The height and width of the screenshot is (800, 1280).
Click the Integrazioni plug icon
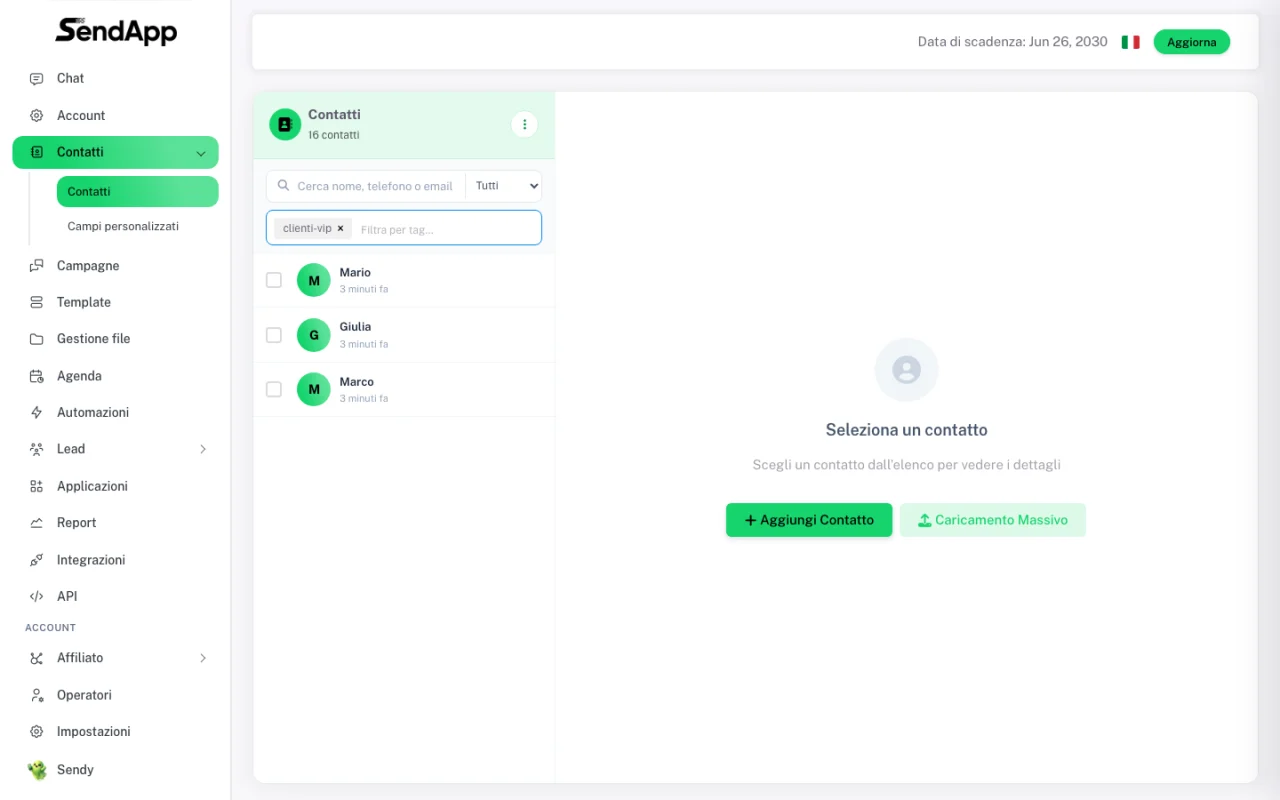click(37, 560)
